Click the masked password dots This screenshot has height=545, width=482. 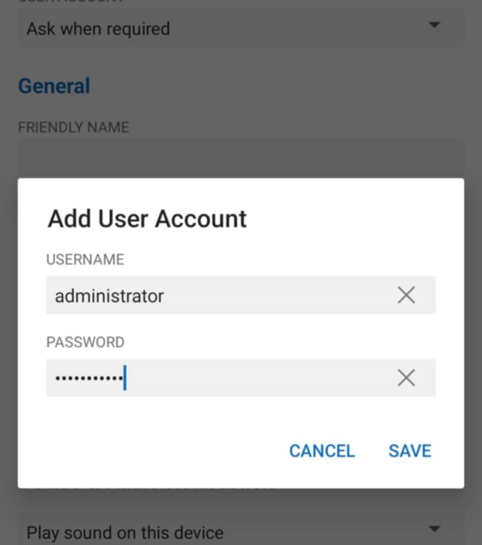tap(89, 378)
